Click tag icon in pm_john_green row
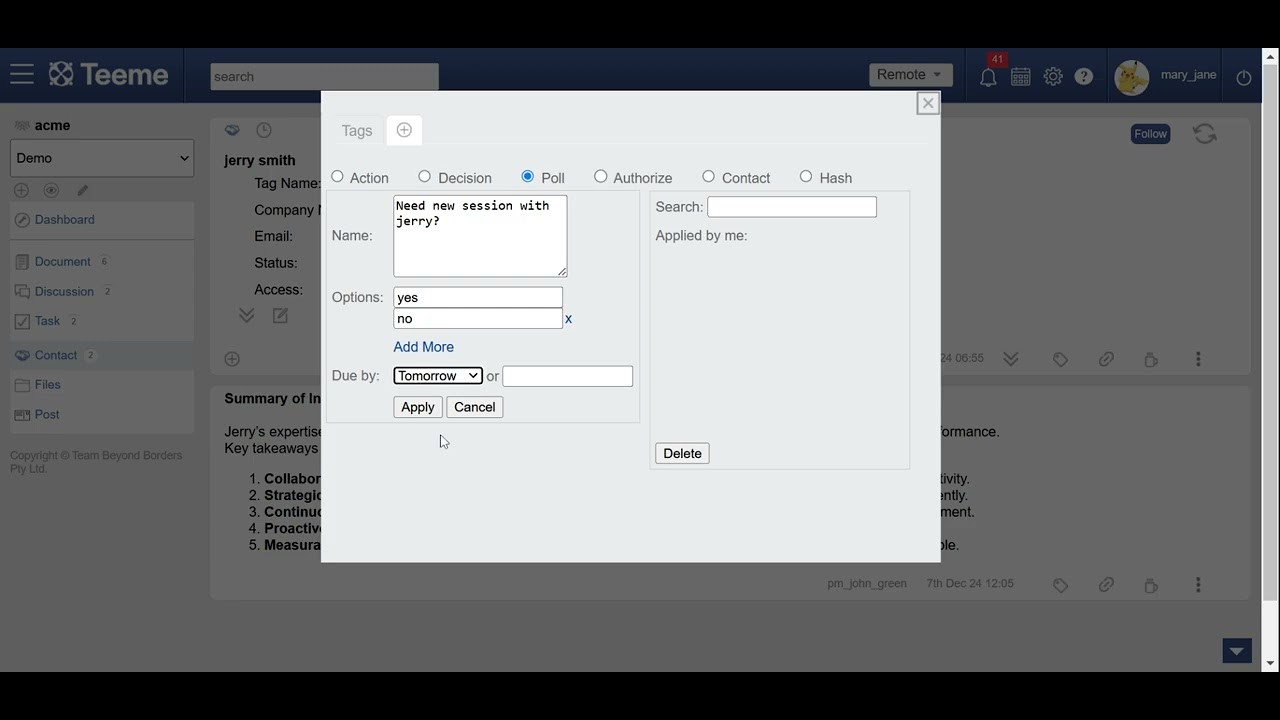The image size is (1280, 720). (x=1060, y=585)
